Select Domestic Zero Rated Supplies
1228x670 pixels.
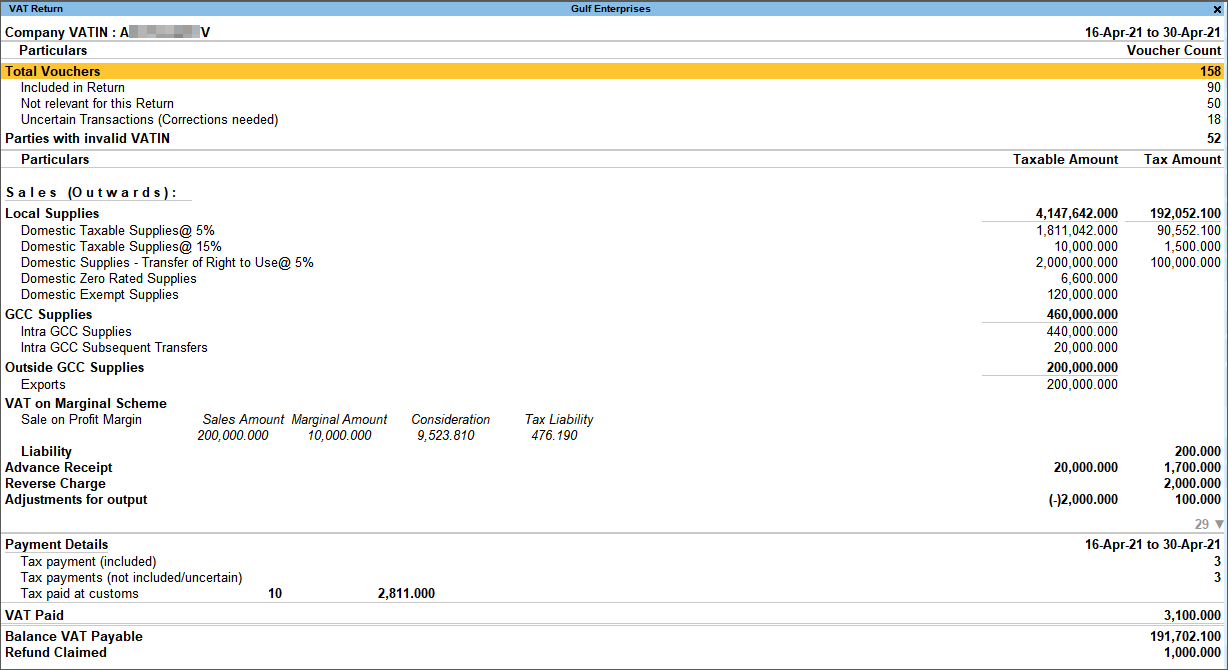point(108,279)
